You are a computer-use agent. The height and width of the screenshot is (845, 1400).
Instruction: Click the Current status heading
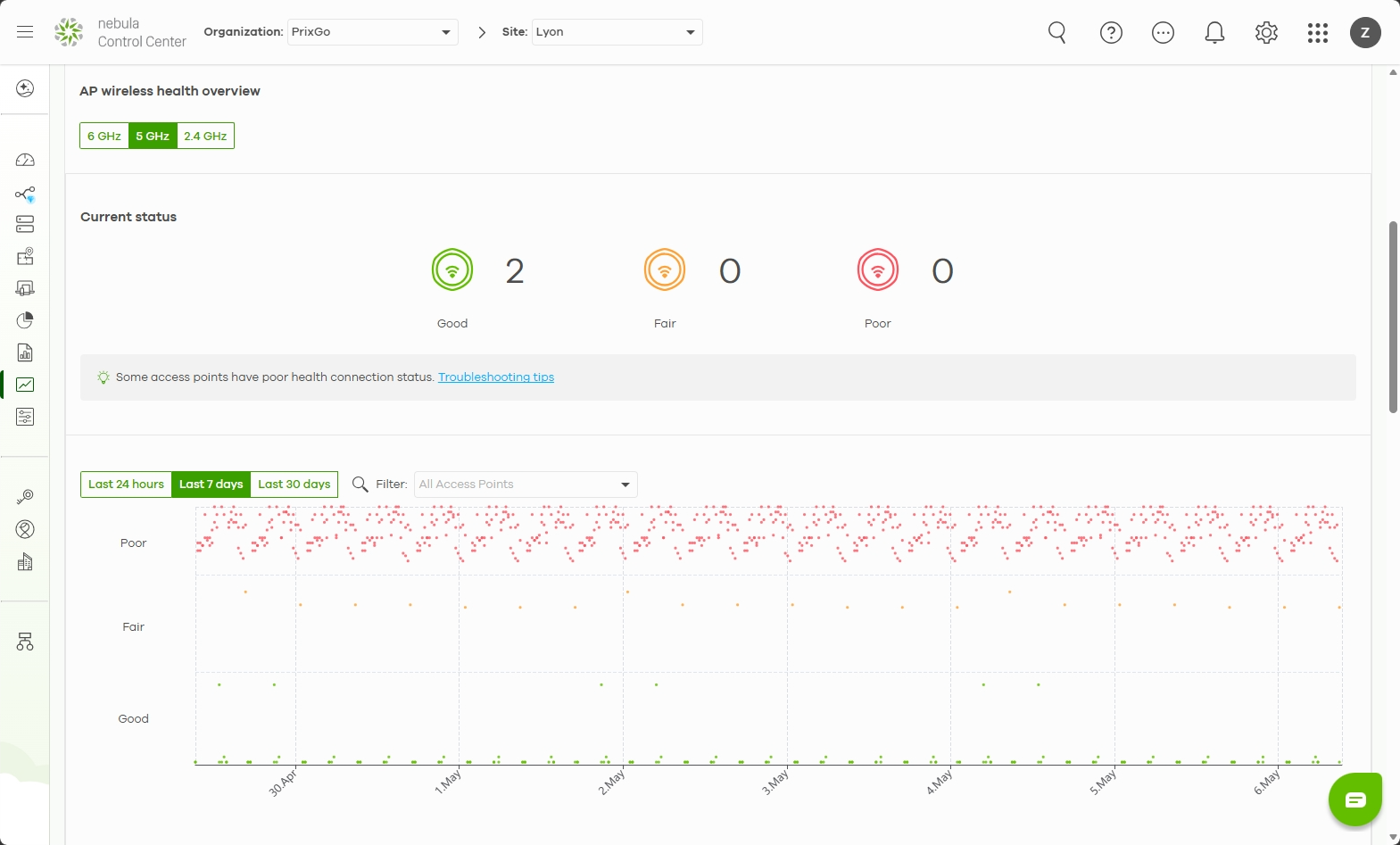[128, 217]
